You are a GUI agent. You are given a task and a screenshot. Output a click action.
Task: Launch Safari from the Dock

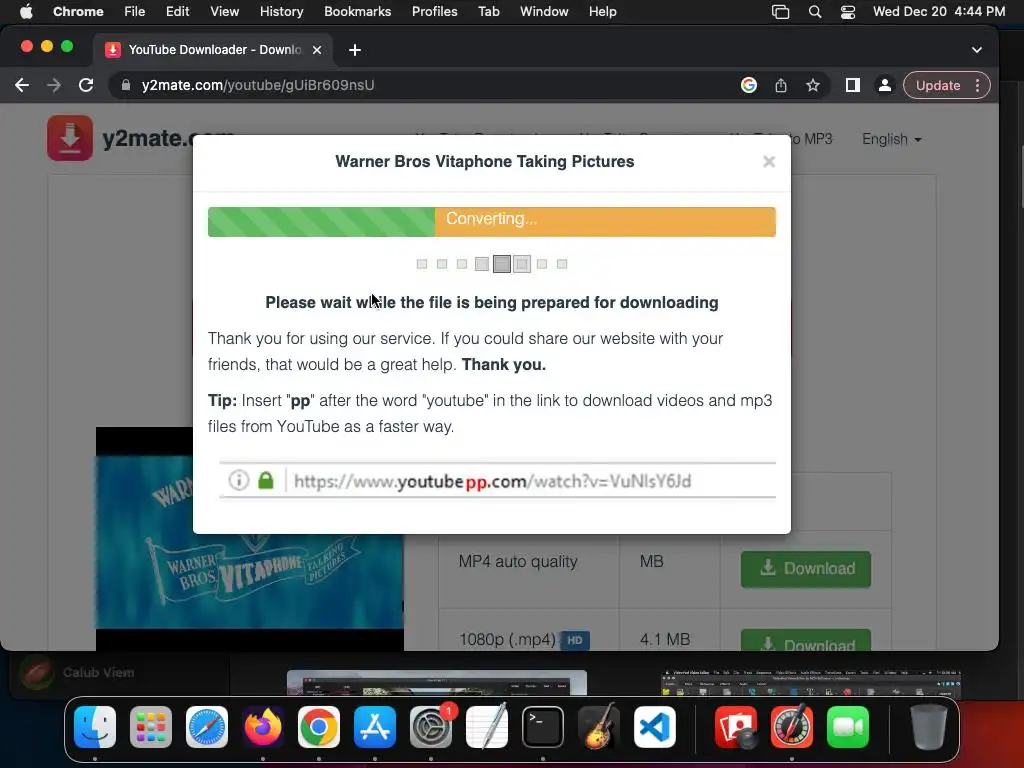(207, 727)
